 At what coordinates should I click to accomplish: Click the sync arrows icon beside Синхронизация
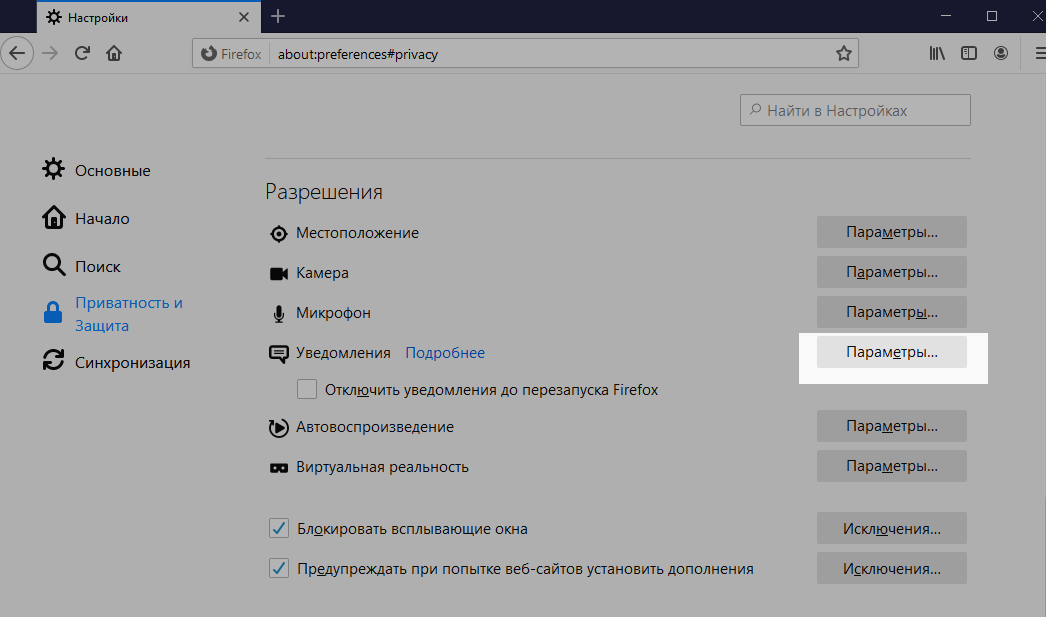click(x=53, y=360)
